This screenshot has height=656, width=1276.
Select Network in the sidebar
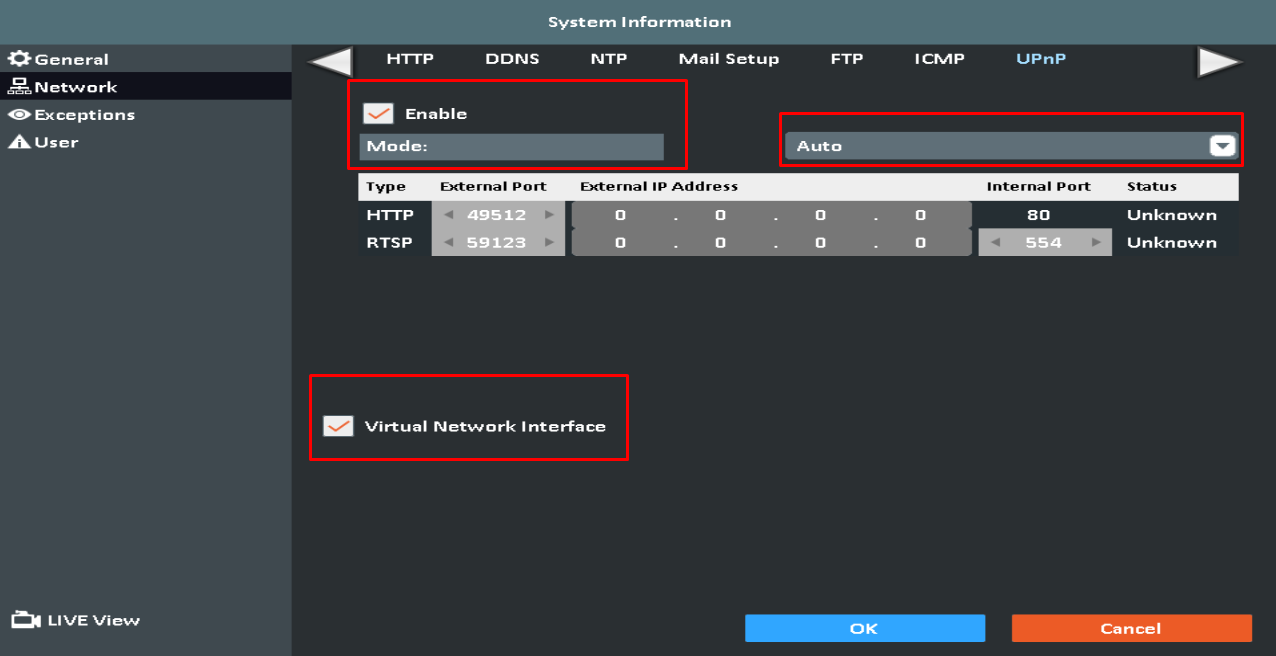click(x=146, y=87)
